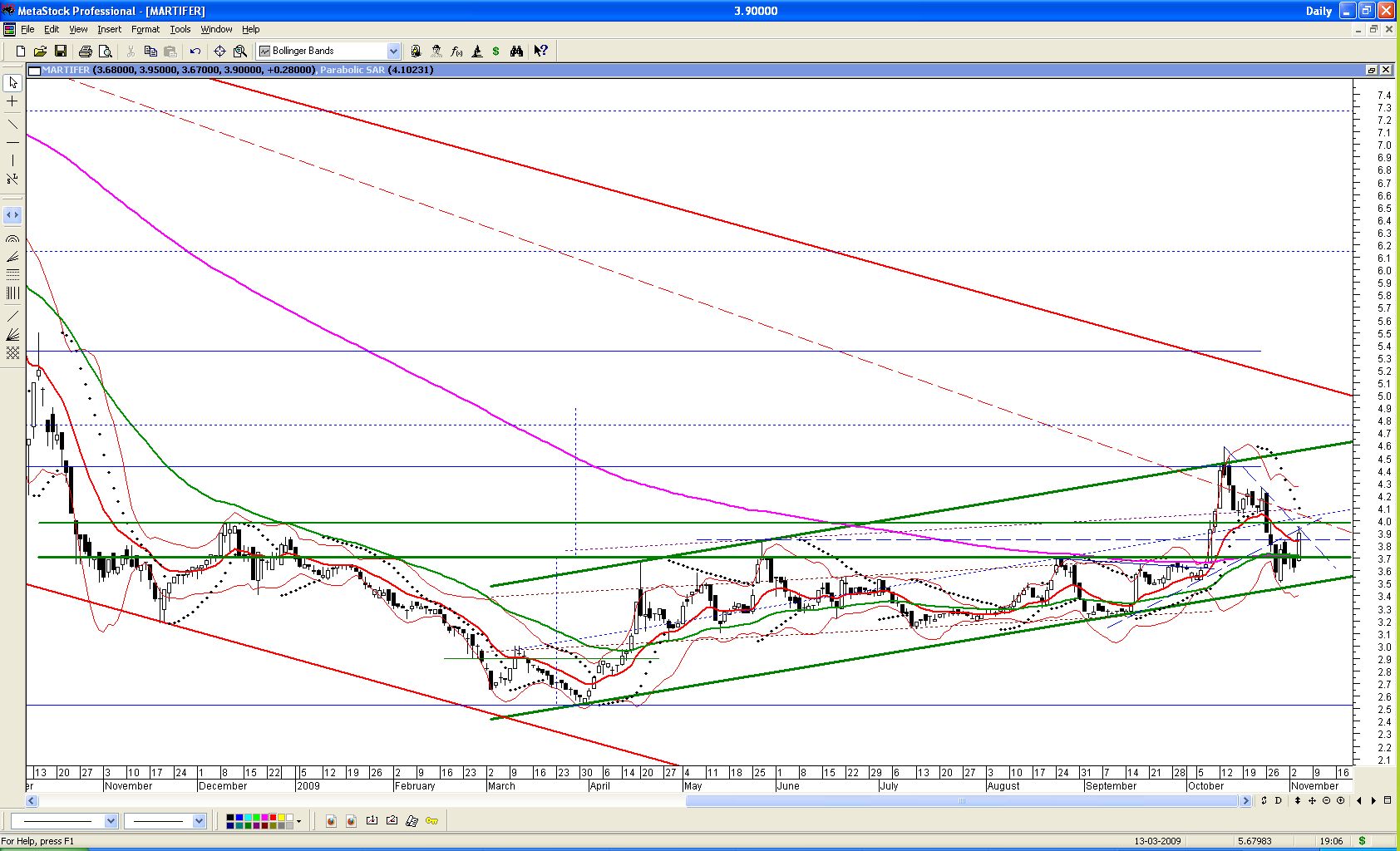Expand the Bollinger Bands indicator dropdown
The height and width of the screenshot is (851, 1400).
click(393, 51)
